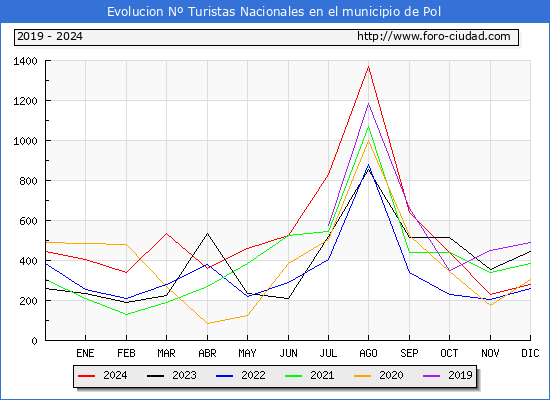
Task: Click the green 2021 line's August peak
Action: point(368,127)
